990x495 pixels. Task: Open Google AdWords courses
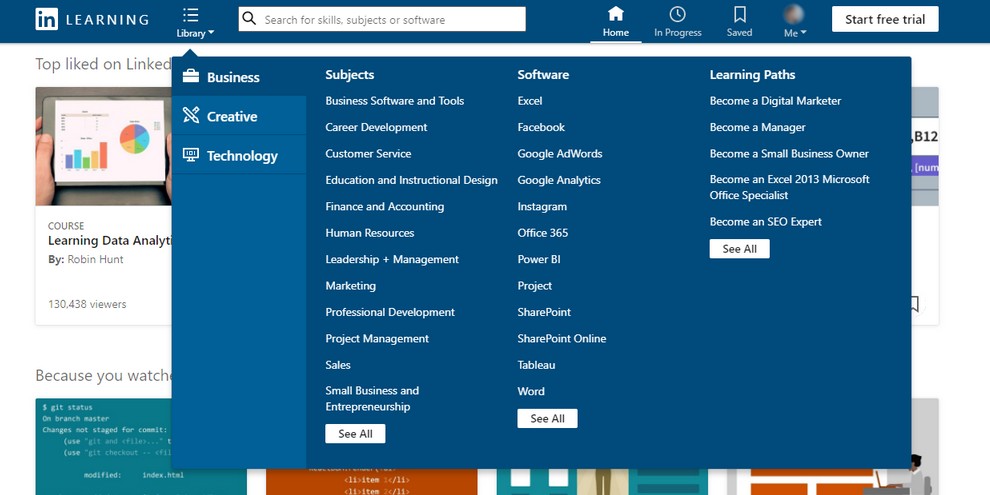[x=560, y=154]
